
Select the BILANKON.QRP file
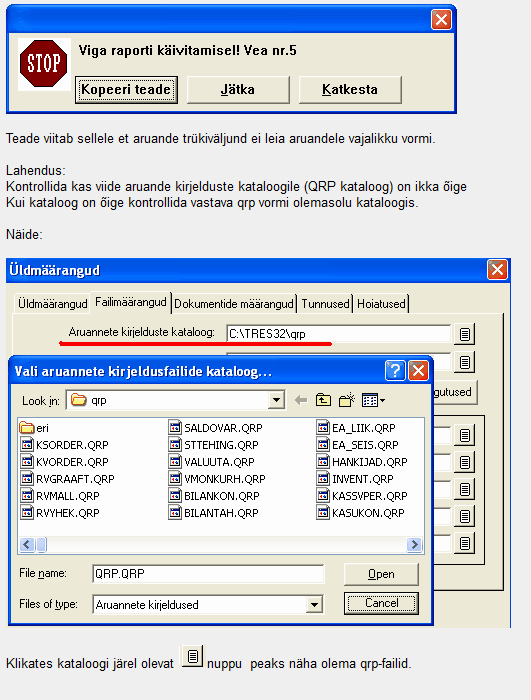tap(214, 496)
